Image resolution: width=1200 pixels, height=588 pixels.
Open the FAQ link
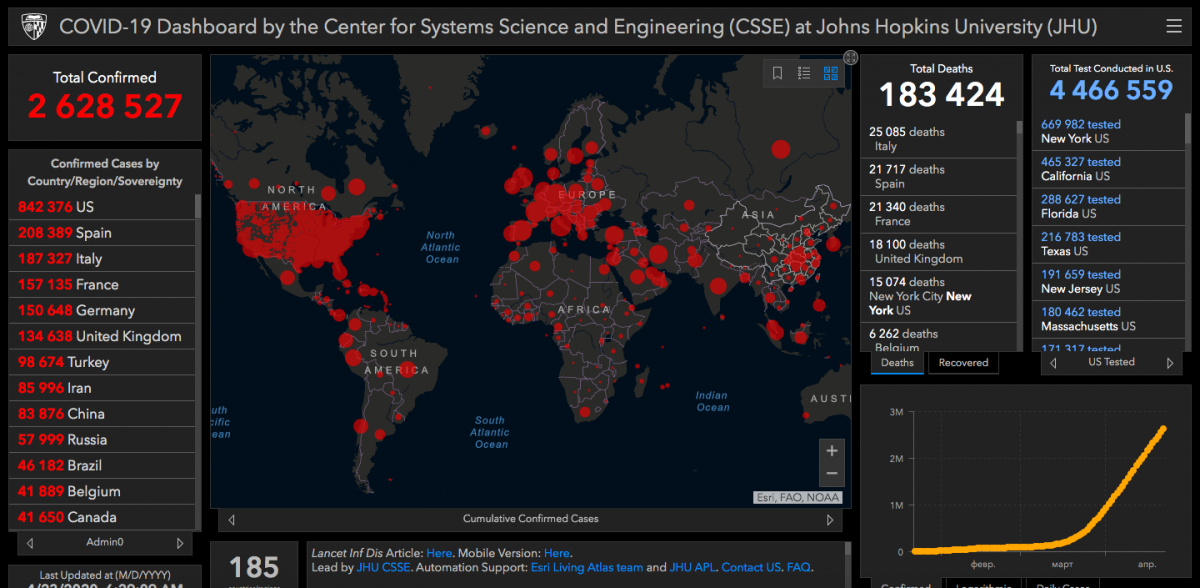pos(798,568)
